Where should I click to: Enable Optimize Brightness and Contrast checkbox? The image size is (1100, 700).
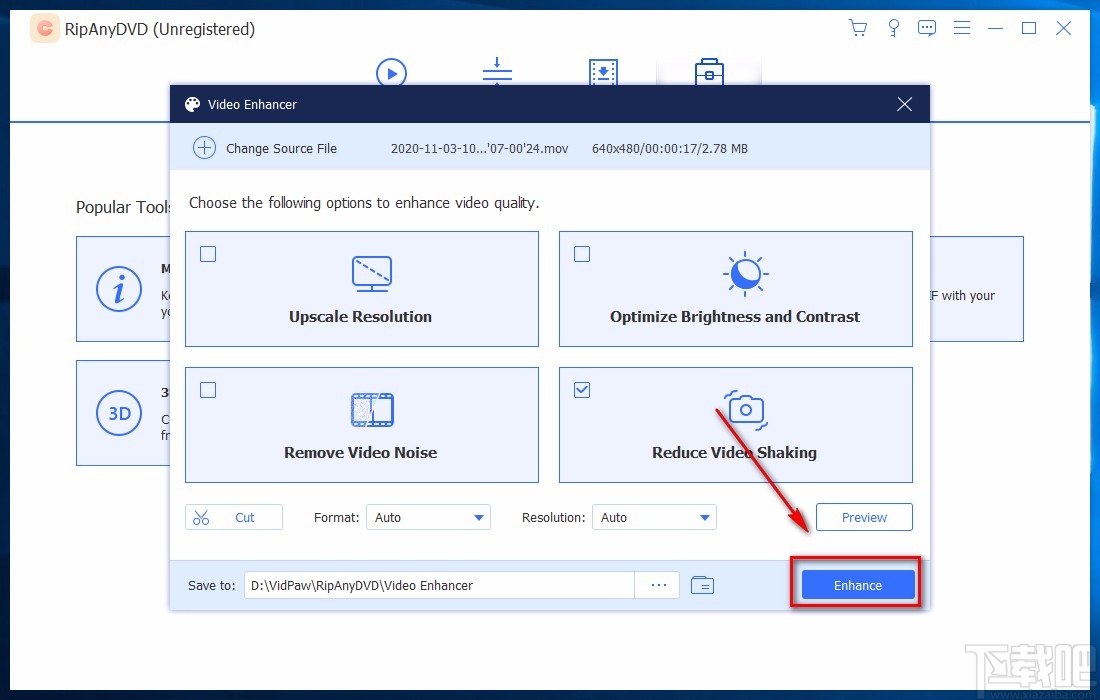[582, 254]
